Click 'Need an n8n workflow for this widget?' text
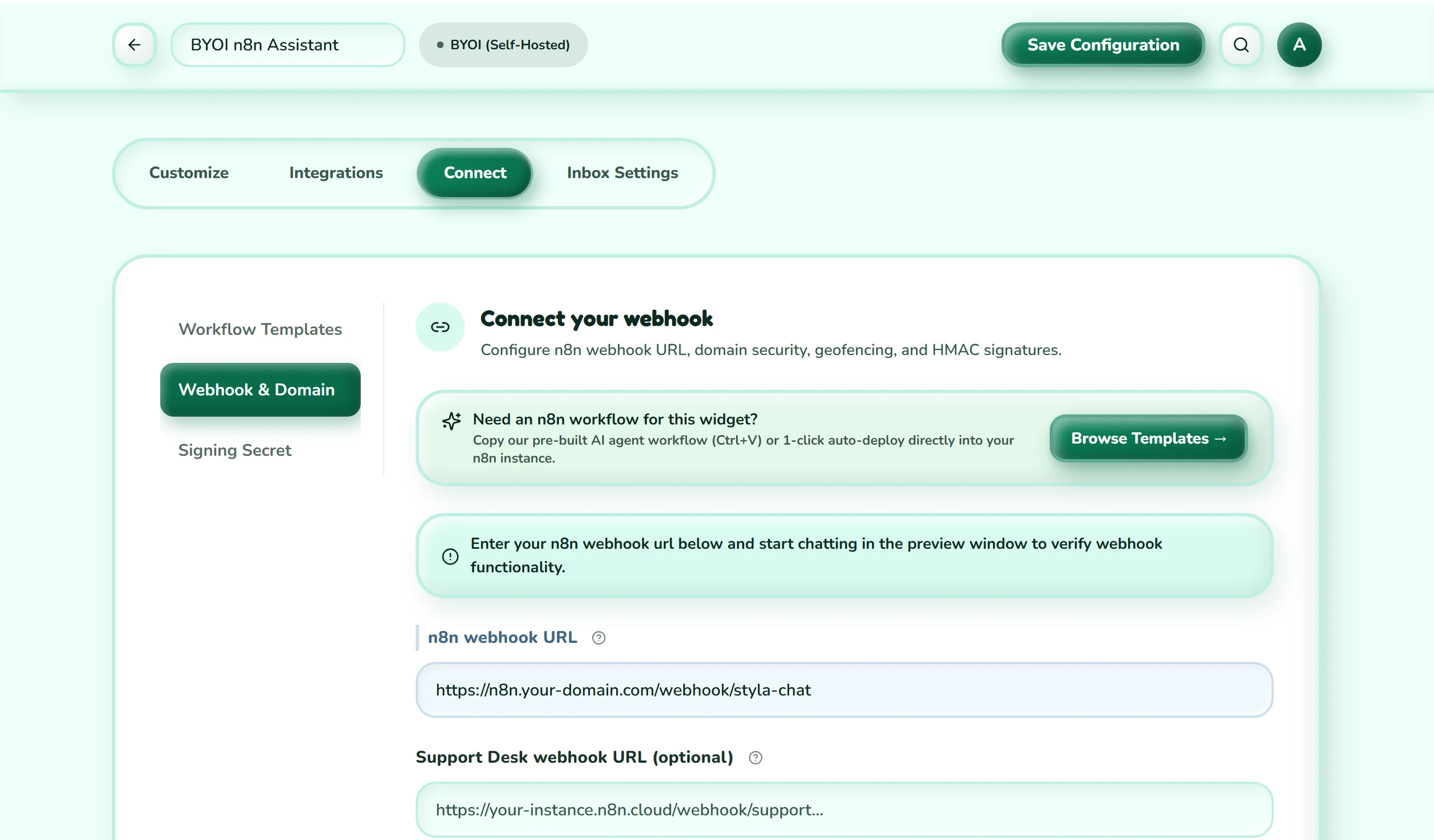The width and height of the screenshot is (1434, 840). coord(615,419)
